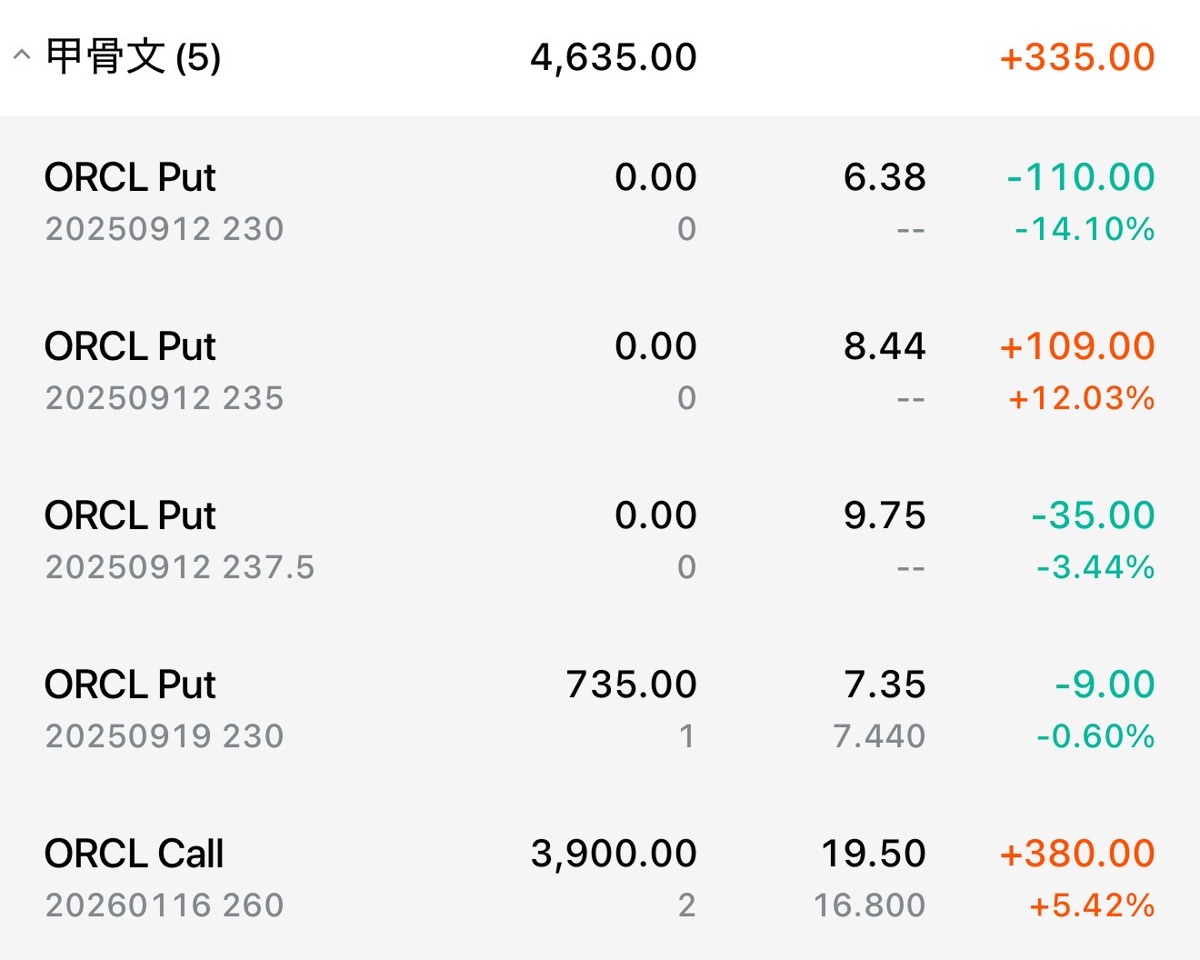The height and width of the screenshot is (960, 1200).
Task: Open ORCL Put 20250912 237.5 position
Action: pyautogui.click(x=600, y=540)
